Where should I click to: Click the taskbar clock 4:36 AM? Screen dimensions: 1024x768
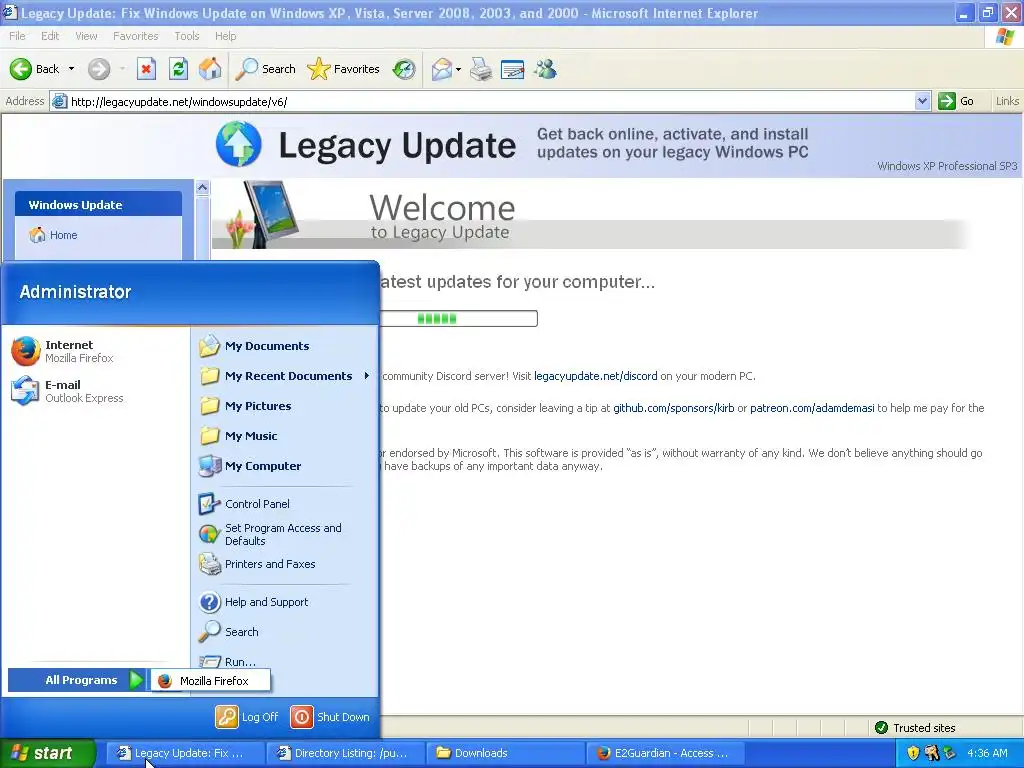[x=987, y=753]
